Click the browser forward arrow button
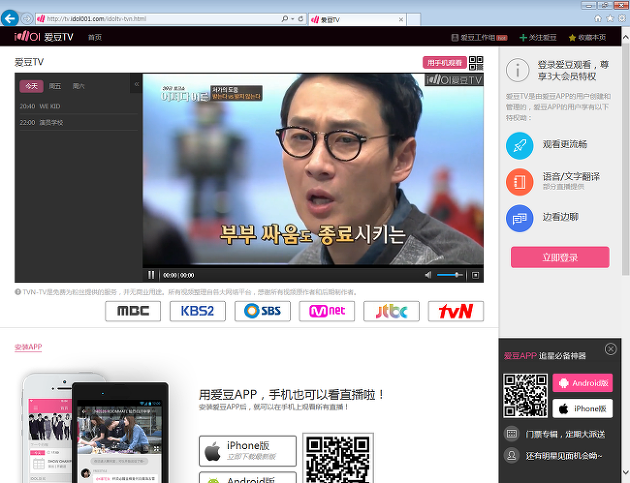This screenshot has width=630, height=483. (x=27, y=18)
